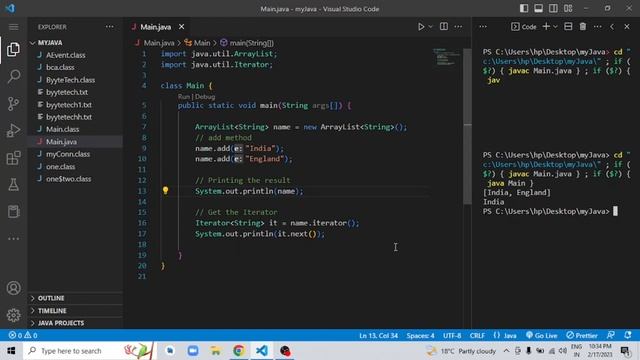Viewport: 640px width, 360px height.
Task: Change line ending via CRLF
Action: coord(477,336)
